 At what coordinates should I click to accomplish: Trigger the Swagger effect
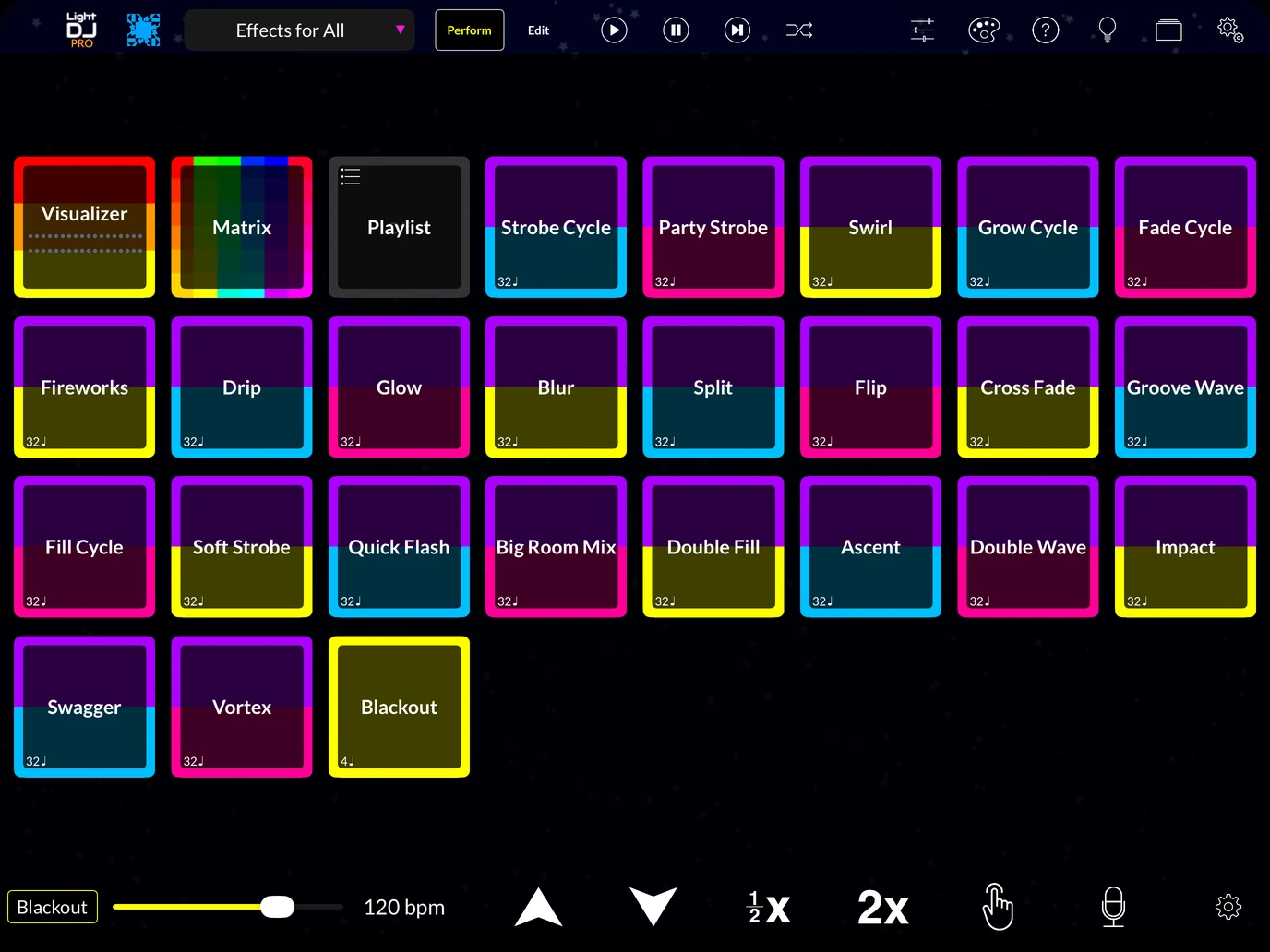85,707
